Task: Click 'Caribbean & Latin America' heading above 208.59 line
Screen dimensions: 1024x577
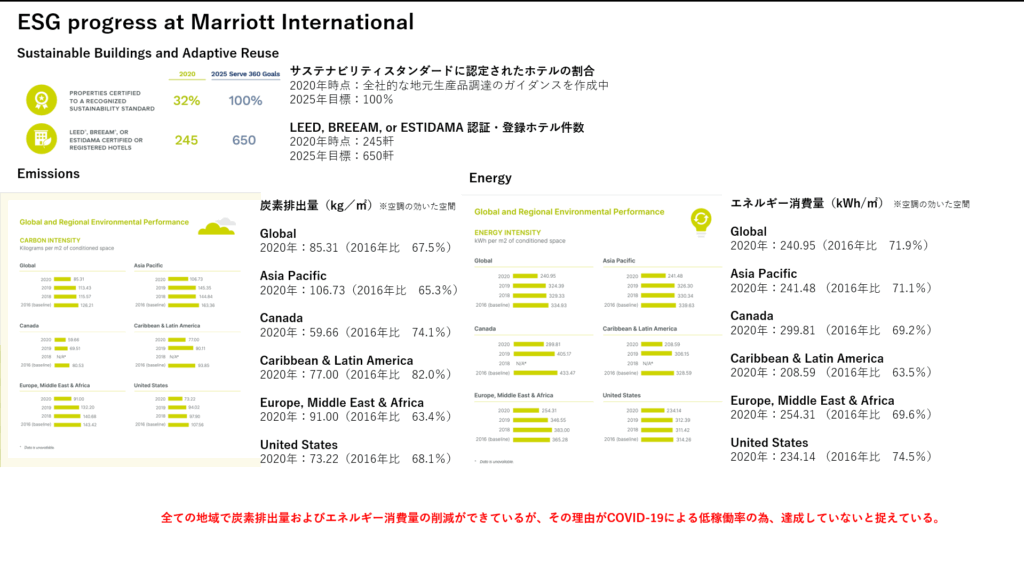Action: pyautogui.click(x=807, y=358)
